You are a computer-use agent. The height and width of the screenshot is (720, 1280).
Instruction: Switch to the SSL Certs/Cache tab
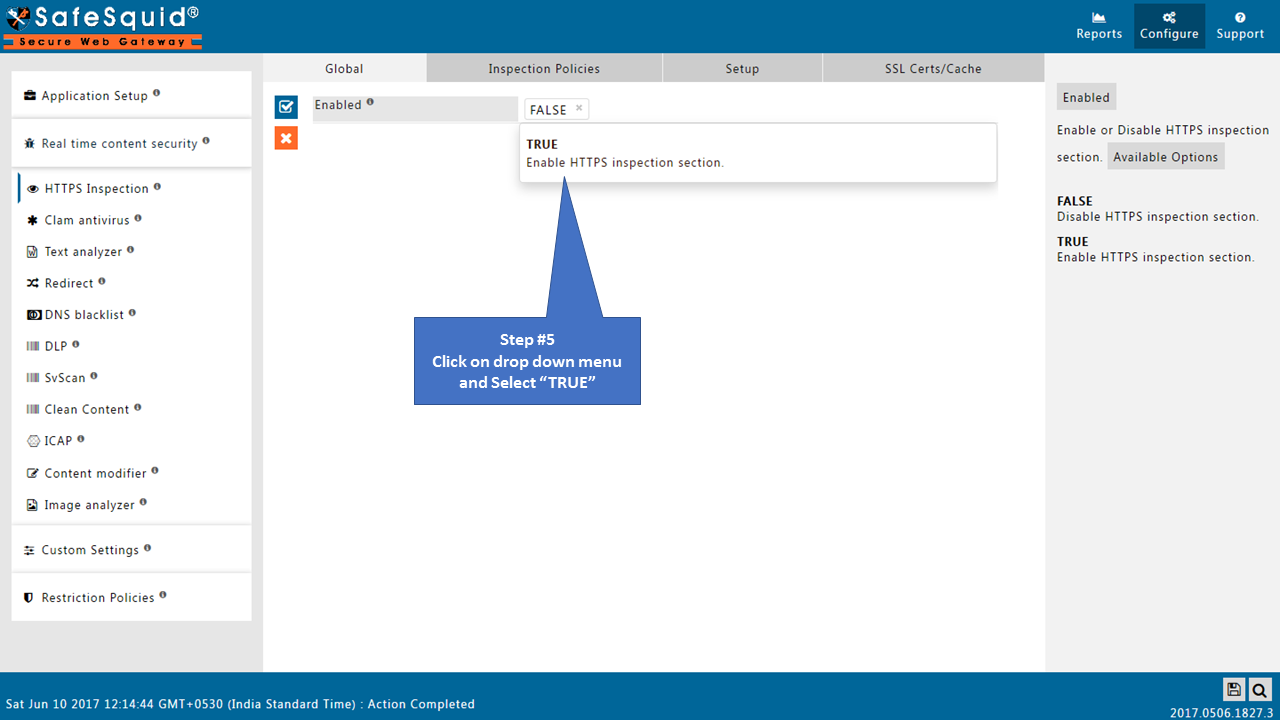[933, 69]
